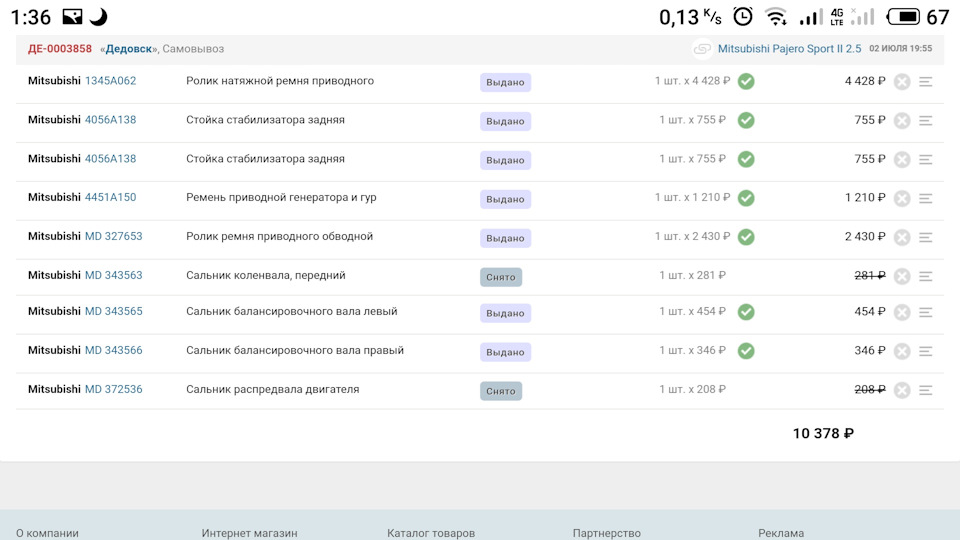The width and height of the screenshot is (960, 540).
Task: Click the green check mark for the 4 428 ₽ item
Action: 746,82
